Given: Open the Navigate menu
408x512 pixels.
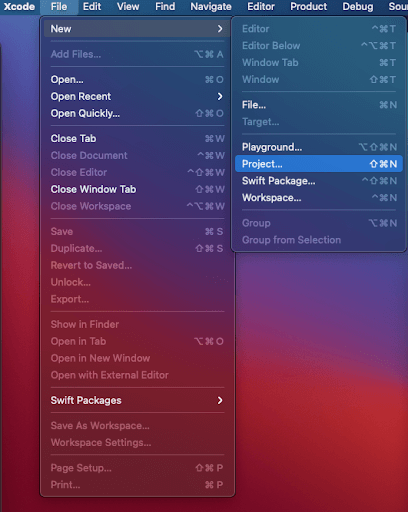Looking at the screenshot, I should 211,7.
